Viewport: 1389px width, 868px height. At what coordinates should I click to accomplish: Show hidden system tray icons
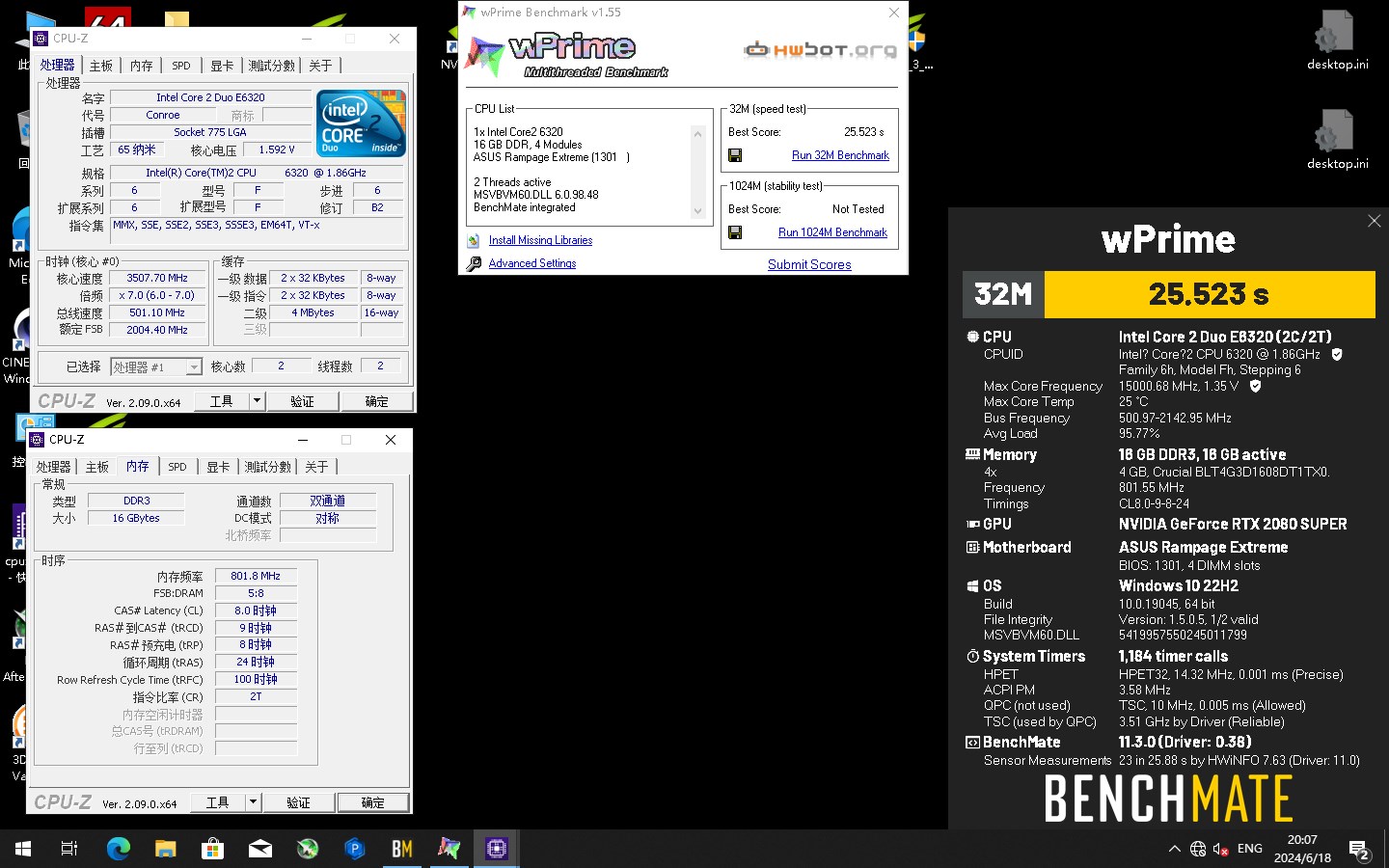click(1174, 849)
